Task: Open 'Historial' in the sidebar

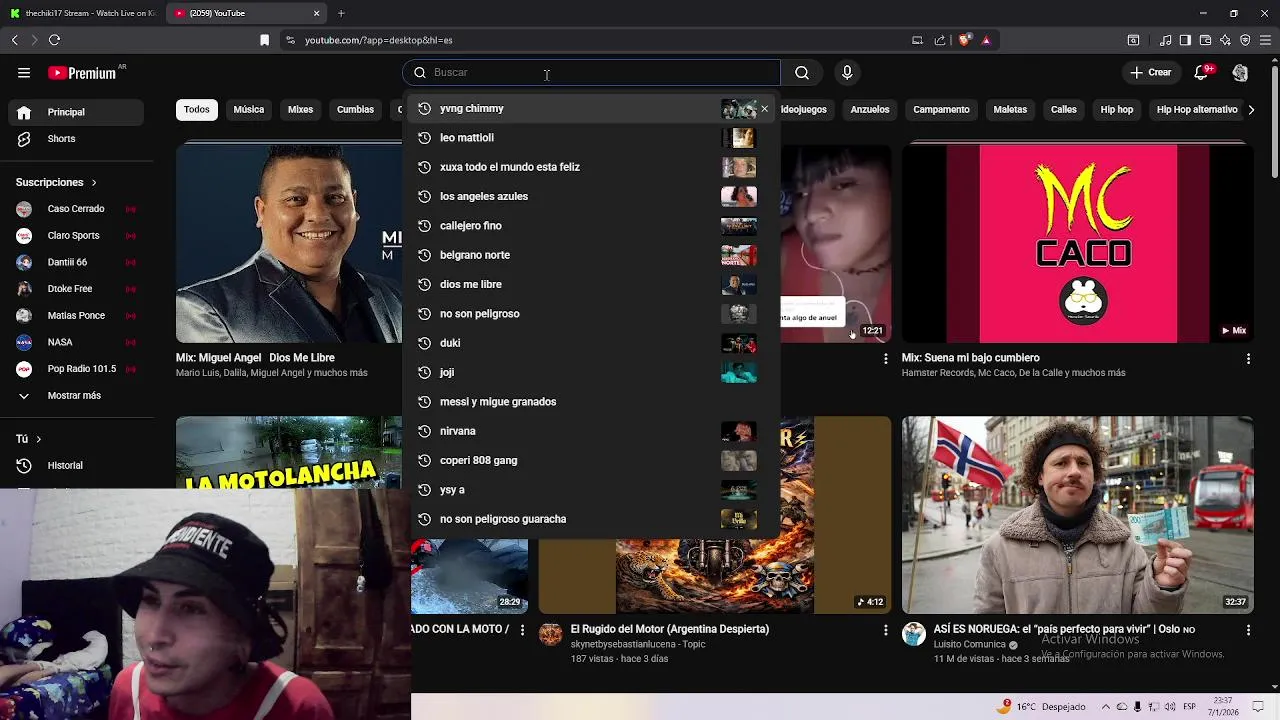Action: coord(78,465)
